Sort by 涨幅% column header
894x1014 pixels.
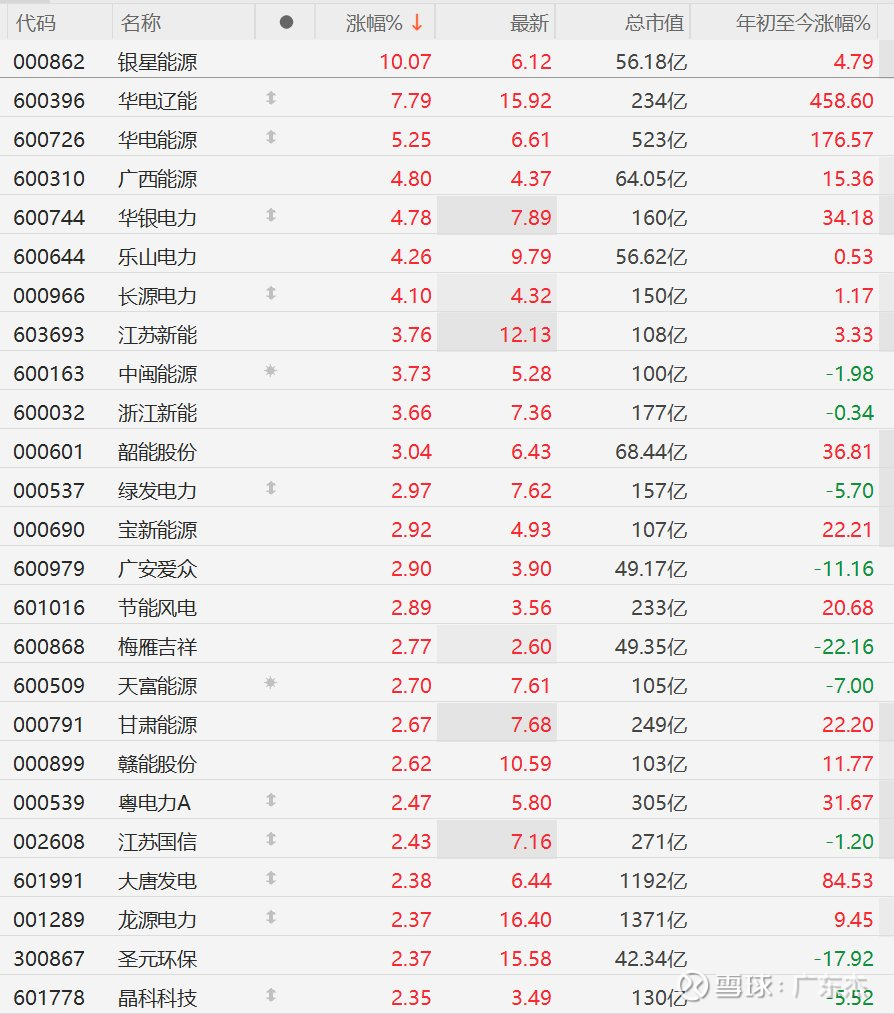click(x=375, y=23)
